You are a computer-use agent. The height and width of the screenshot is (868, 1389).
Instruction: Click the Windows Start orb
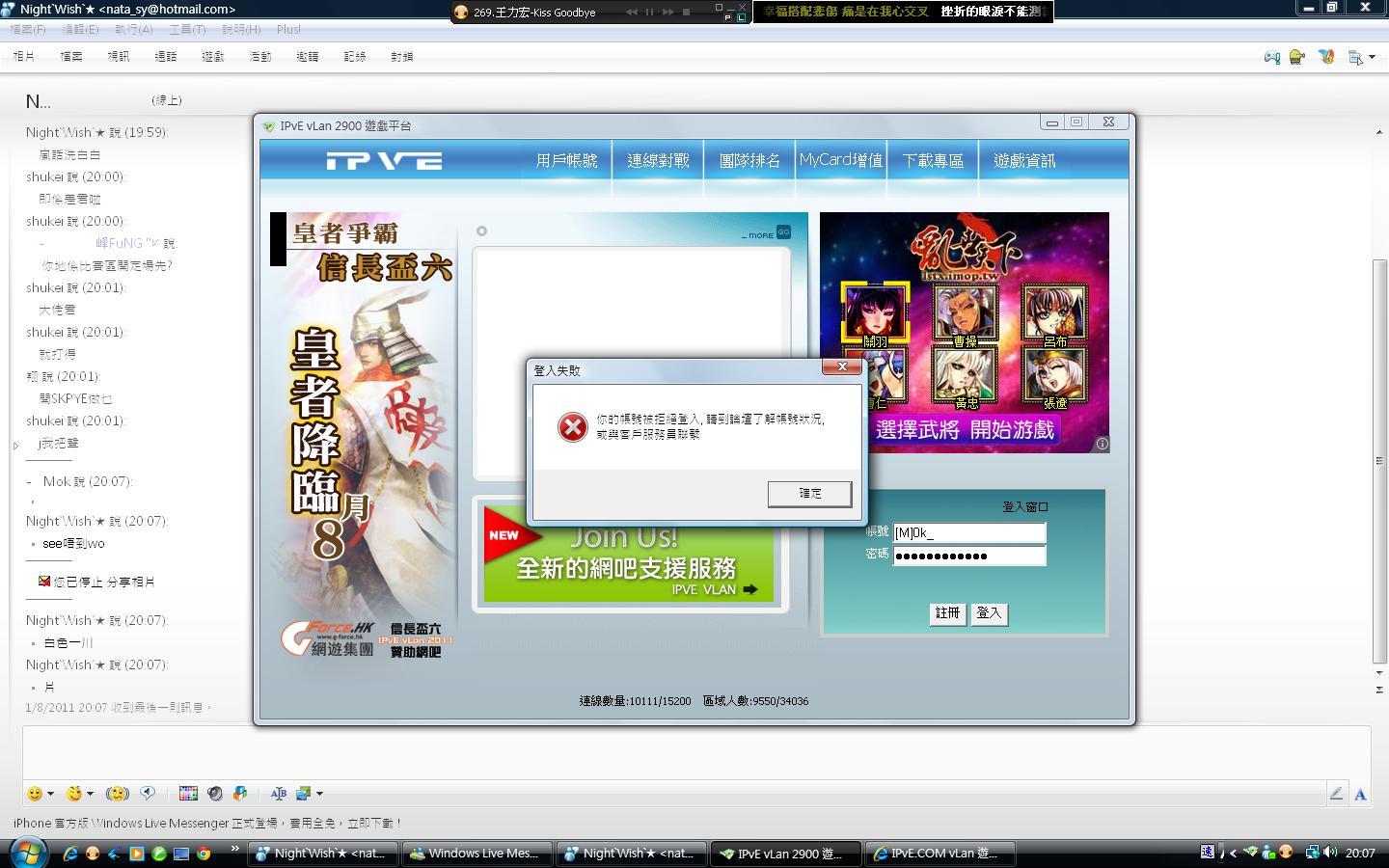28,852
